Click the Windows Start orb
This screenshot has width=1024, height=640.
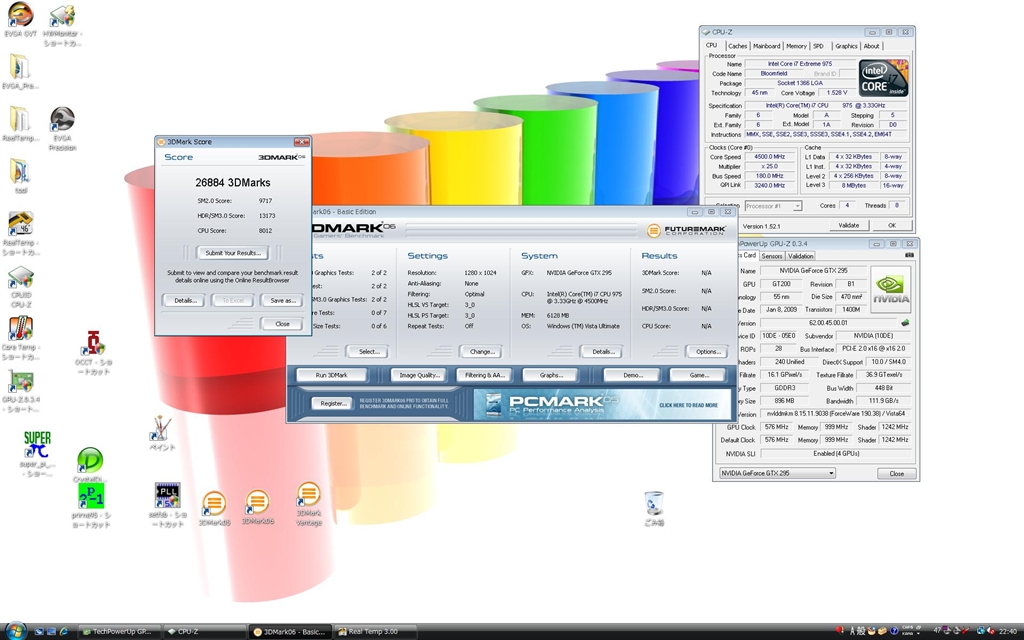(x=14, y=631)
